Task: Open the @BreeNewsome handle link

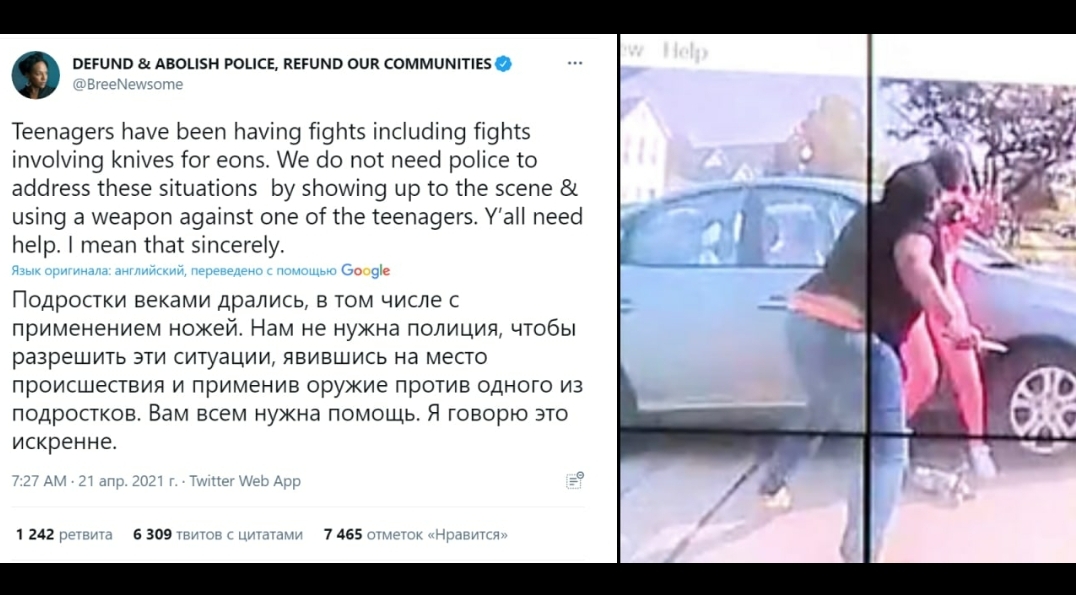Action: 128,84
